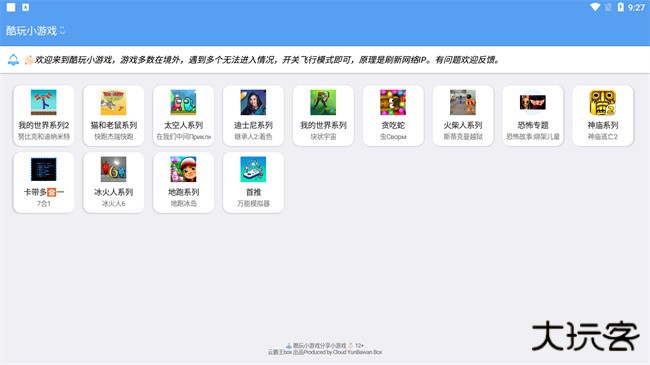Click the 地跑冰岛 subtitle
Viewport: 650px width, 365px height.
coord(183,204)
